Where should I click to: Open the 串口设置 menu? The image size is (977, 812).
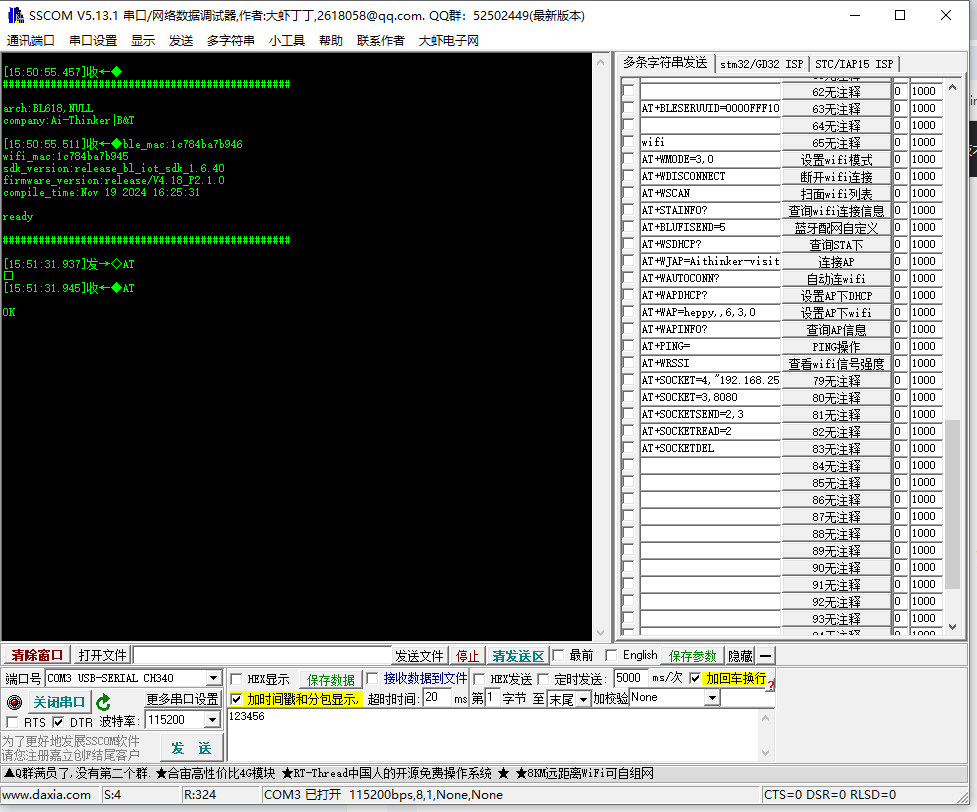point(93,41)
